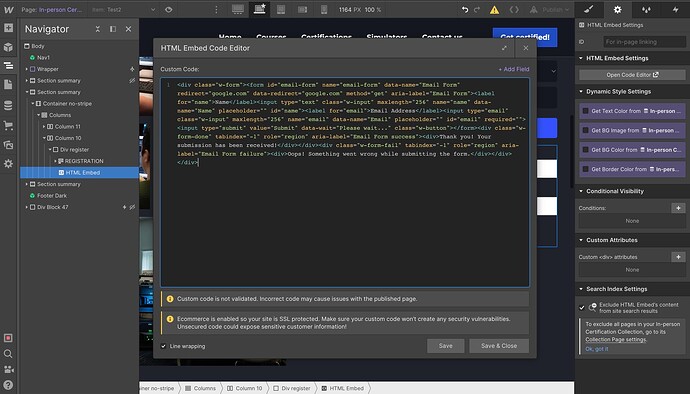690x394 pixels.
Task: Expand the code editor to fullscreen
Action: 504,48
